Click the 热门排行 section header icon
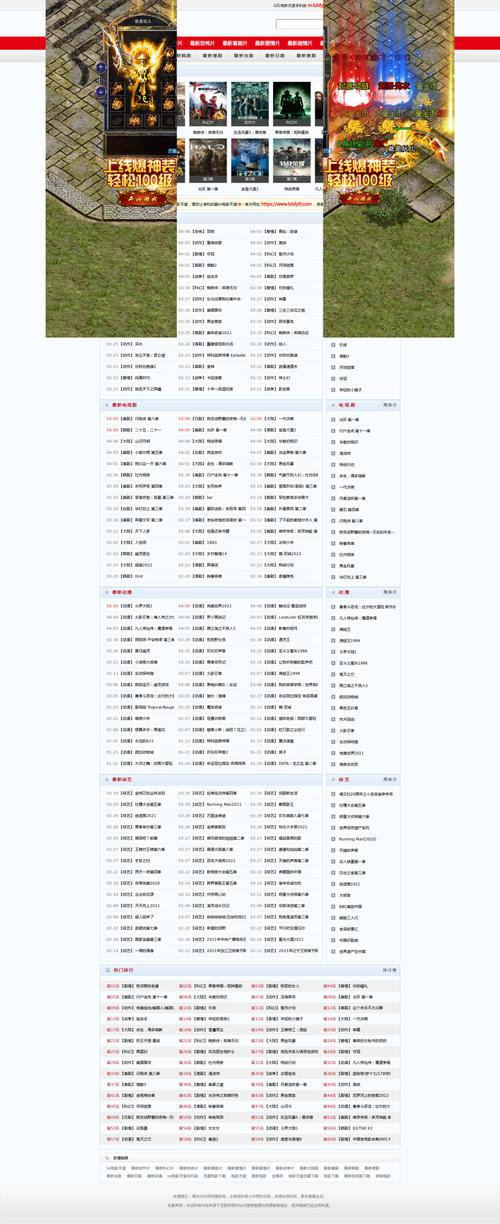The image size is (500, 1224). pyautogui.click(x=107, y=970)
